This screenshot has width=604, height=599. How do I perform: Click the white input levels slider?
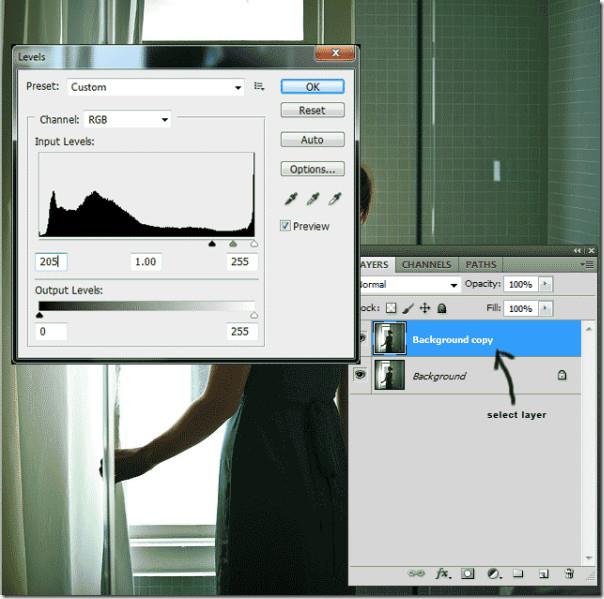point(253,243)
